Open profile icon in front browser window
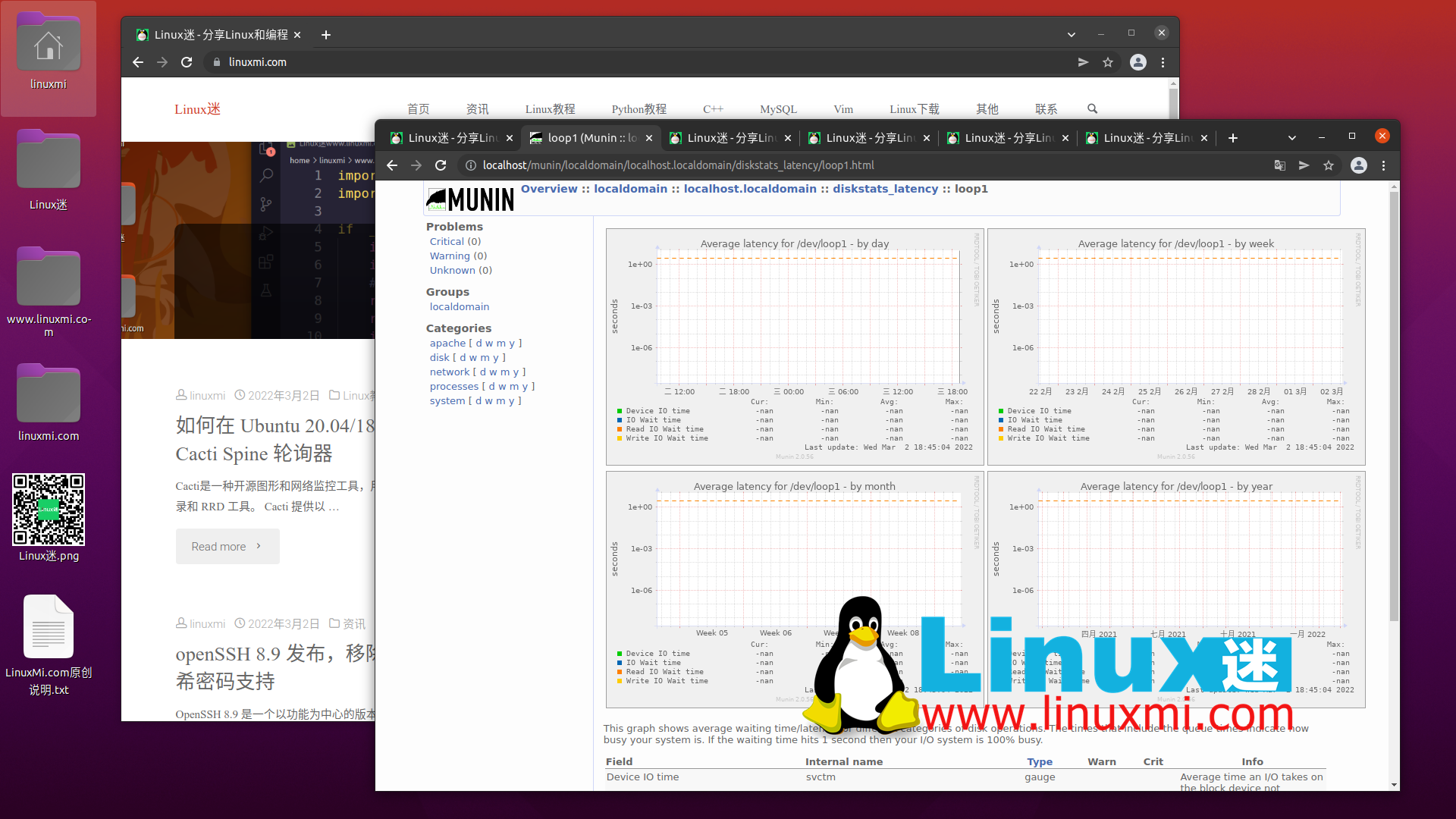Screen dimensions: 1456x819 (x=1359, y=165)
